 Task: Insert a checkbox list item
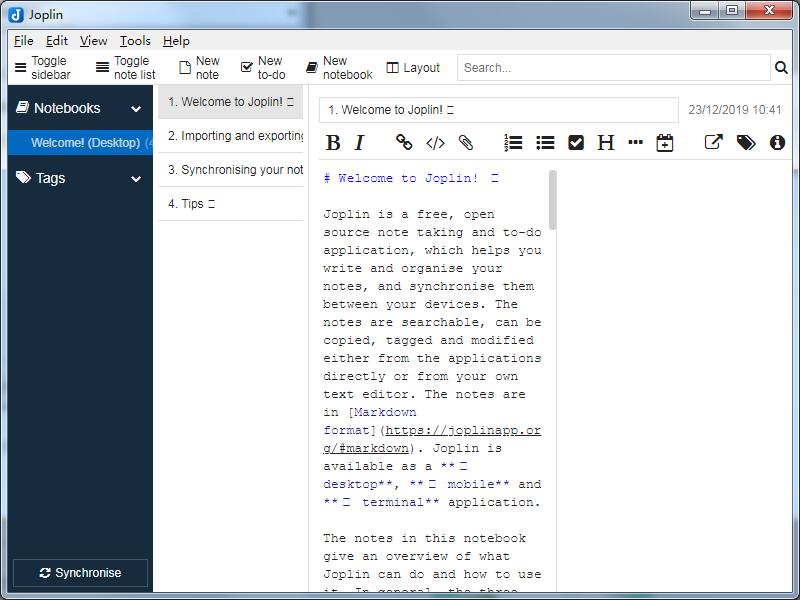tap(576, 143)
